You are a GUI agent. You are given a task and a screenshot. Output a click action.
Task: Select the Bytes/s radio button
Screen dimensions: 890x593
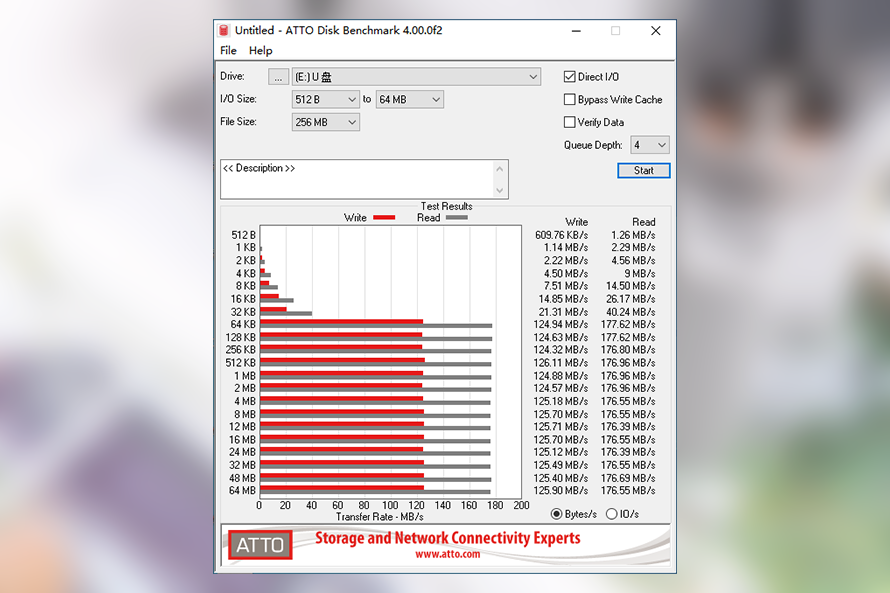[x=557, y=514]
